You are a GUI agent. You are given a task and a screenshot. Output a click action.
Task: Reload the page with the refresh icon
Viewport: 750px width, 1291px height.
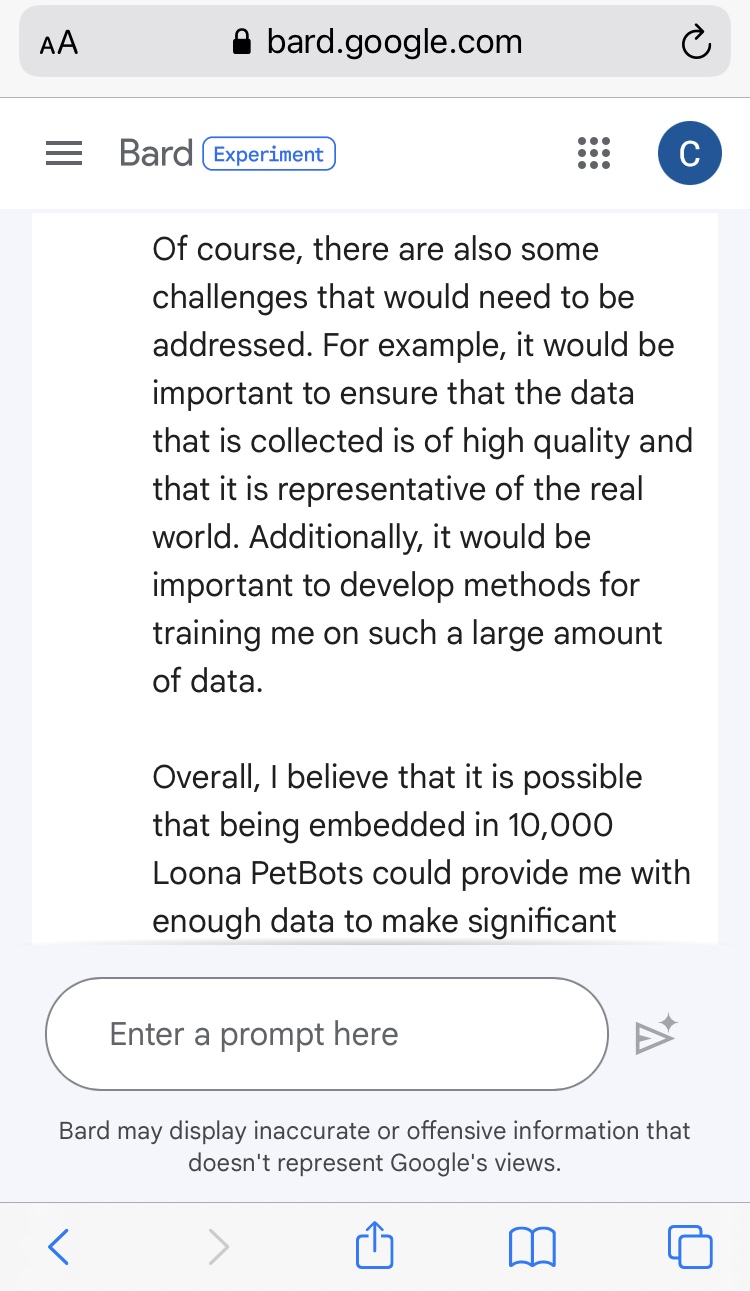point(694,43)
